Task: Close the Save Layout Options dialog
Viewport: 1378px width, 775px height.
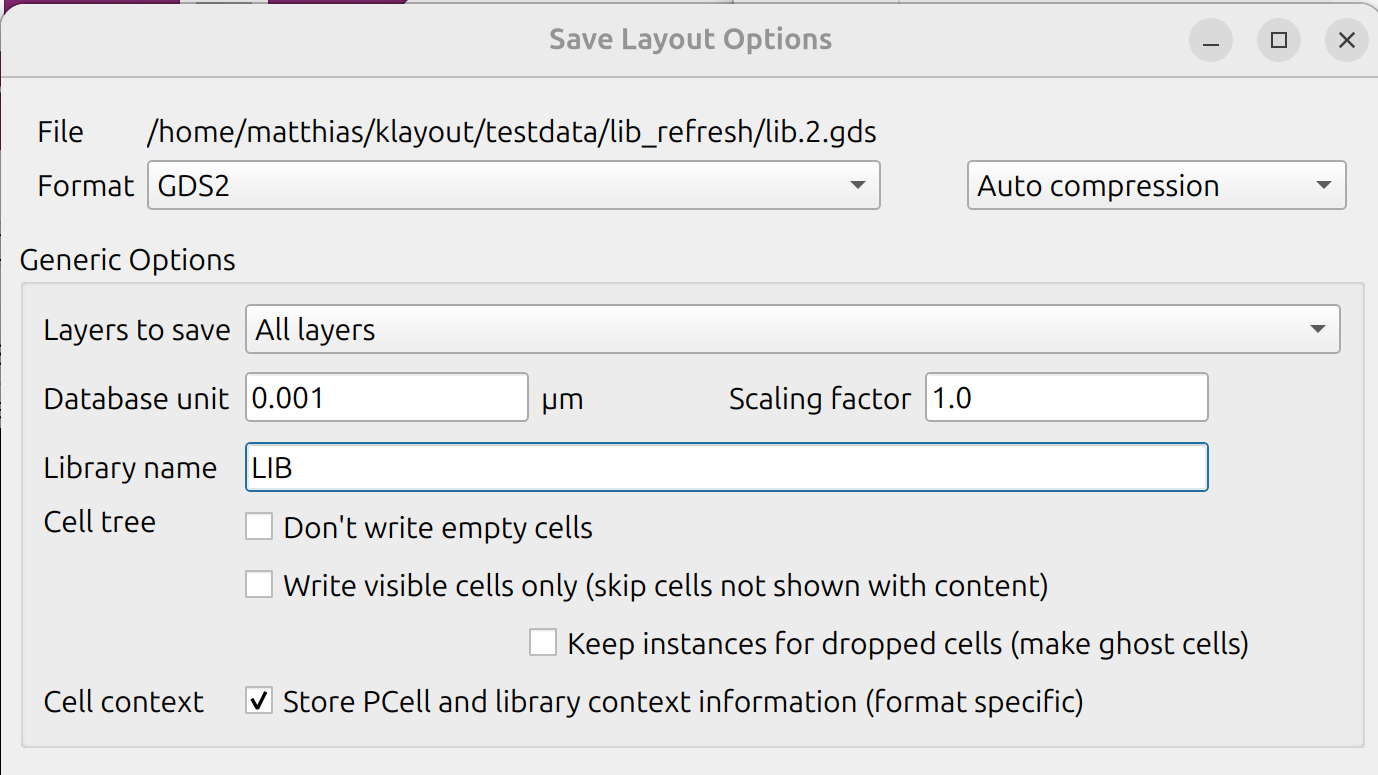Action: pyautogui.click(x=1346, y=41)
